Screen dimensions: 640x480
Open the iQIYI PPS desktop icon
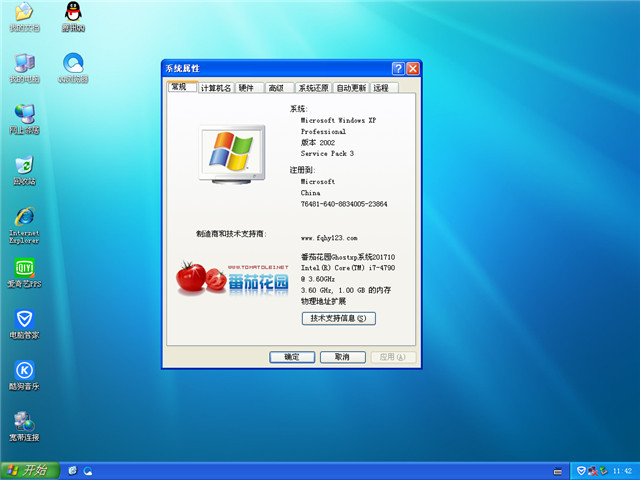(x=24, y=273)
